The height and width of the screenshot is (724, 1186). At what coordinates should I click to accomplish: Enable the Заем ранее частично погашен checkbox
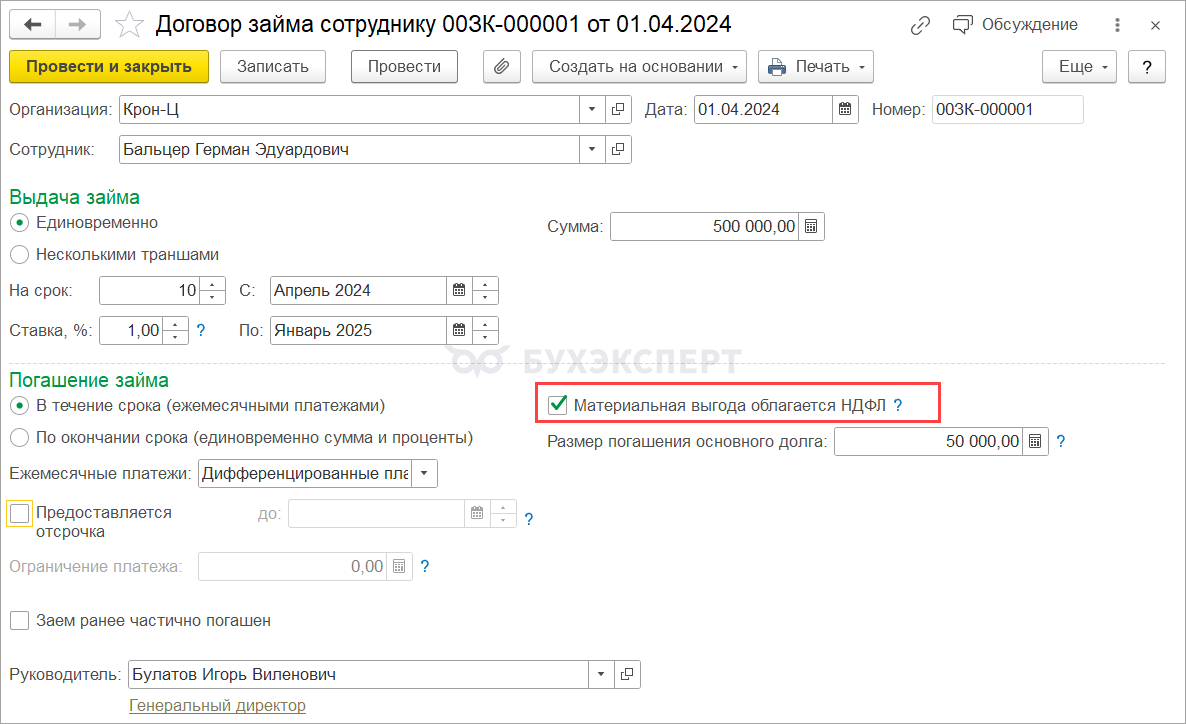click(20, 621)
